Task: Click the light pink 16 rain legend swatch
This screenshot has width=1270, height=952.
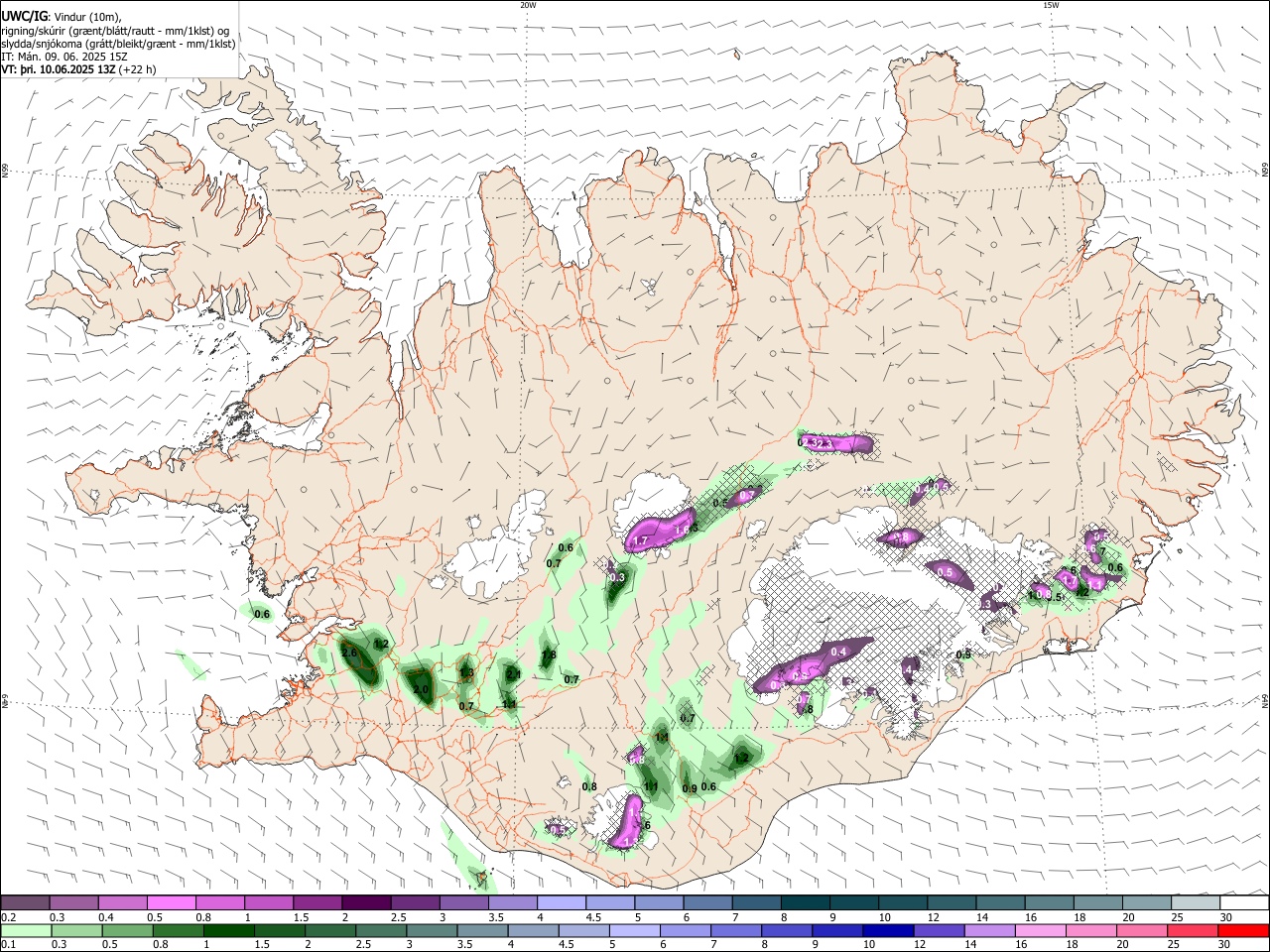Action: click(x=1040, y=931)
